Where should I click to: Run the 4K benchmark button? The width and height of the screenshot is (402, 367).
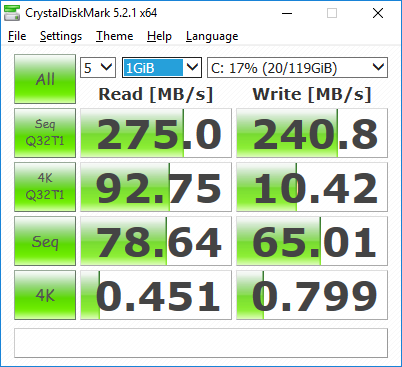tap(45, 295)
